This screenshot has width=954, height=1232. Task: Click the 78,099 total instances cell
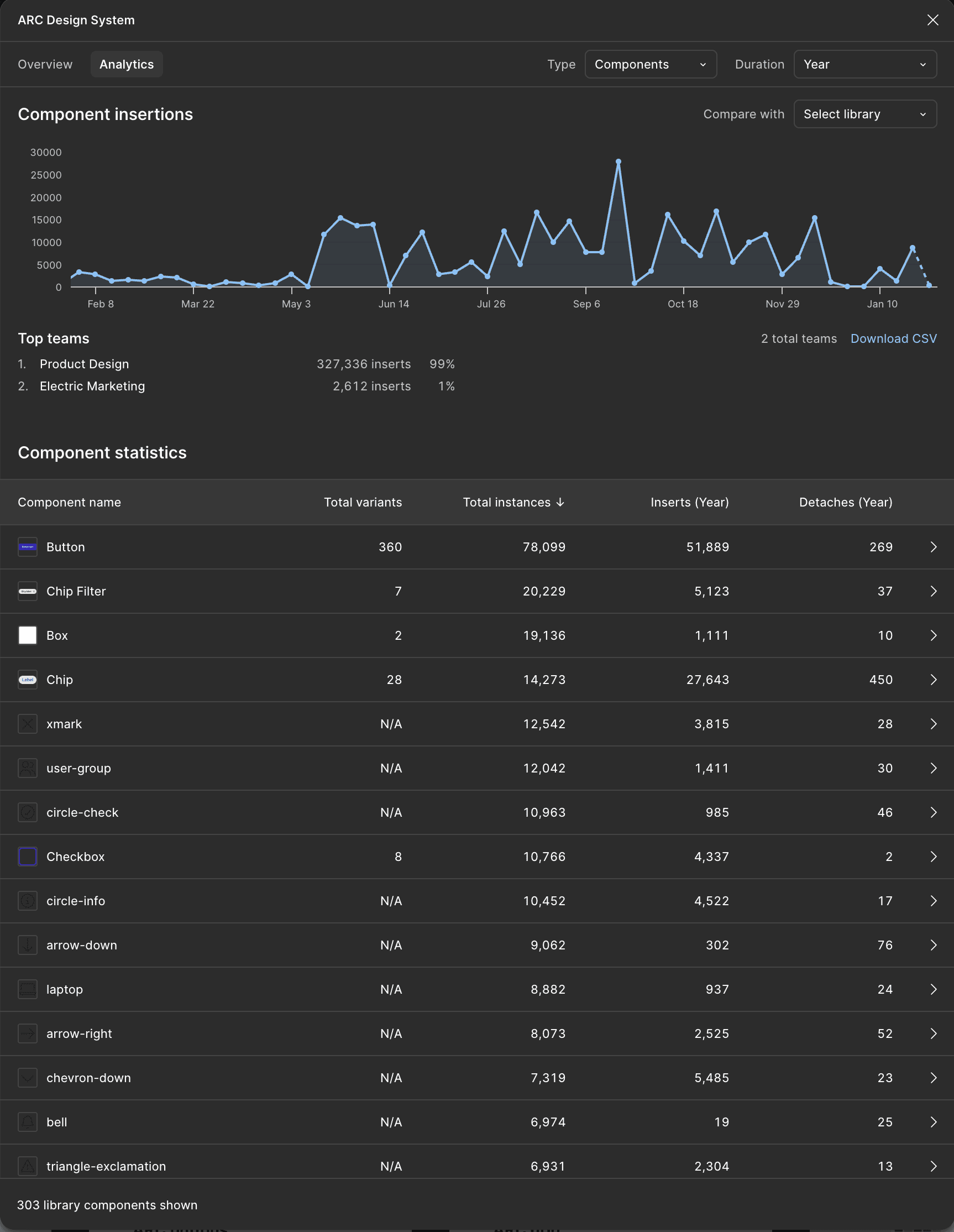[543, 547]
